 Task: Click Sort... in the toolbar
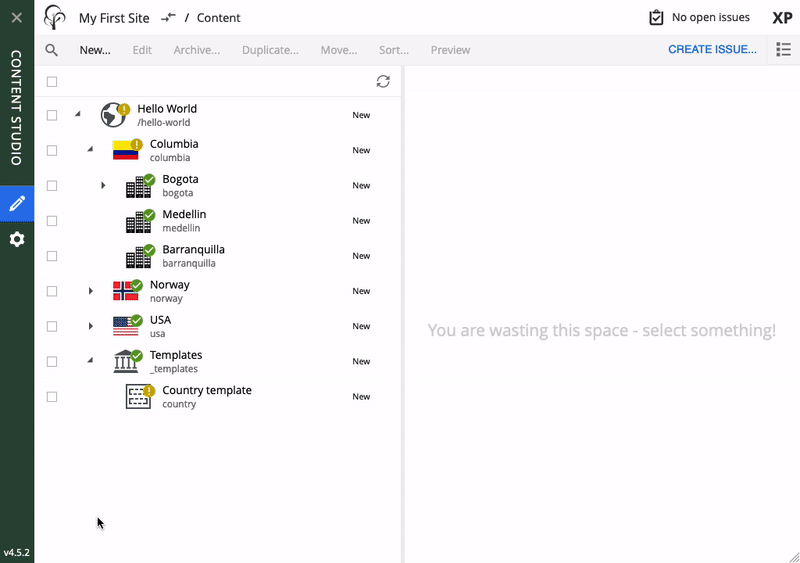(x=394, y=50)
